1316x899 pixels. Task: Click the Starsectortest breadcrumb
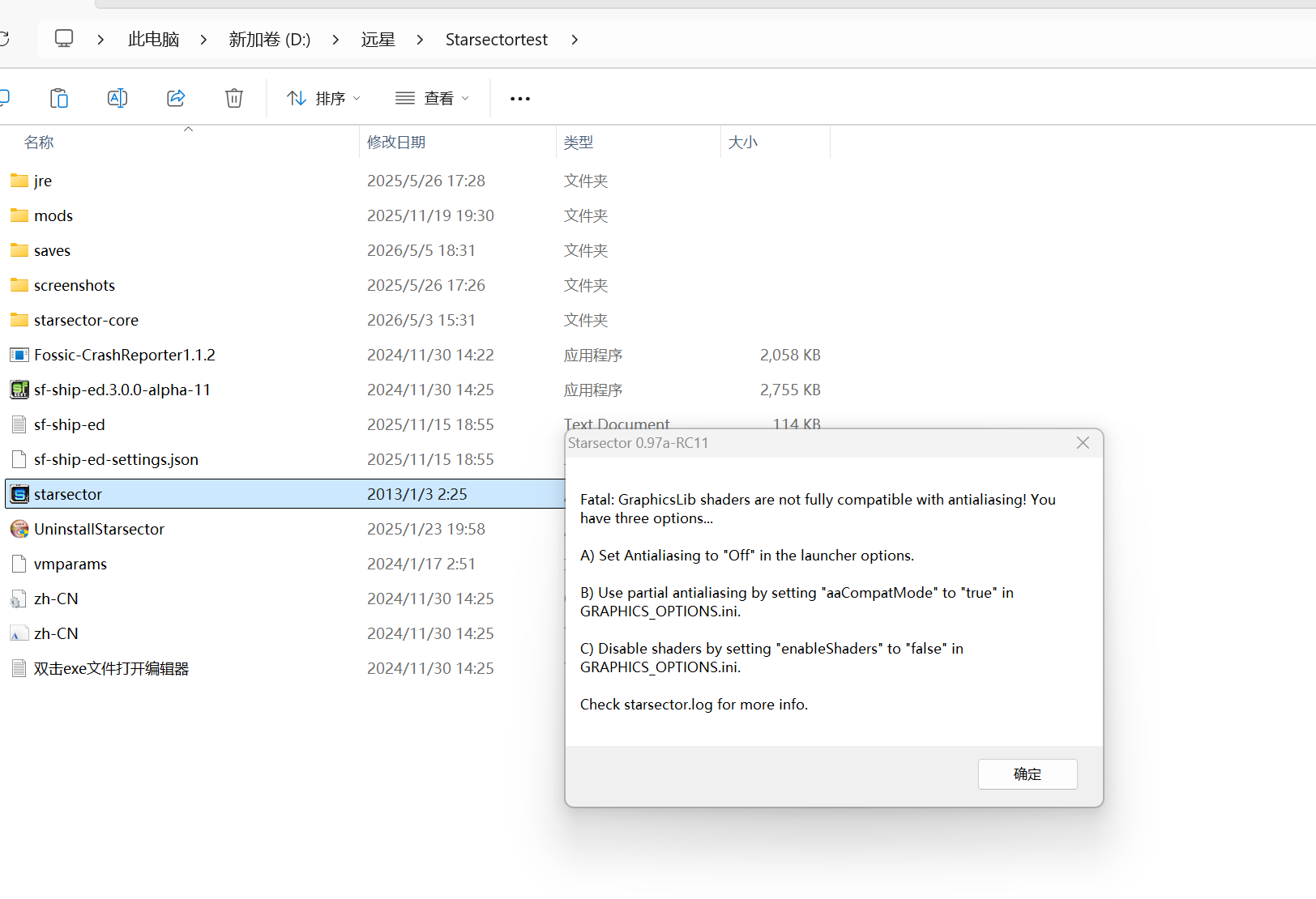click(497, 40)
